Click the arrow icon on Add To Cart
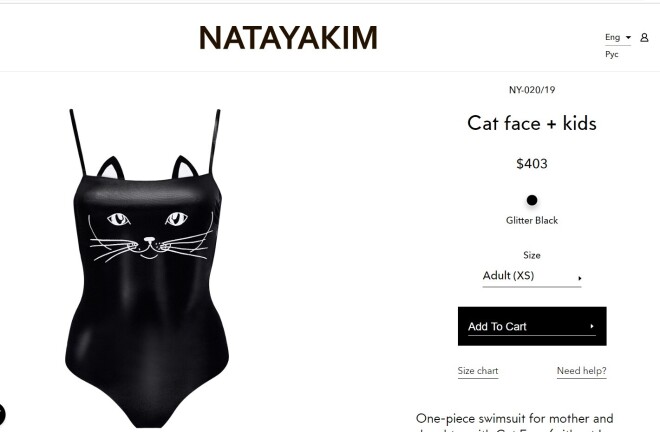The width and height of the screenshot is (660, 432). coord(592,326)
